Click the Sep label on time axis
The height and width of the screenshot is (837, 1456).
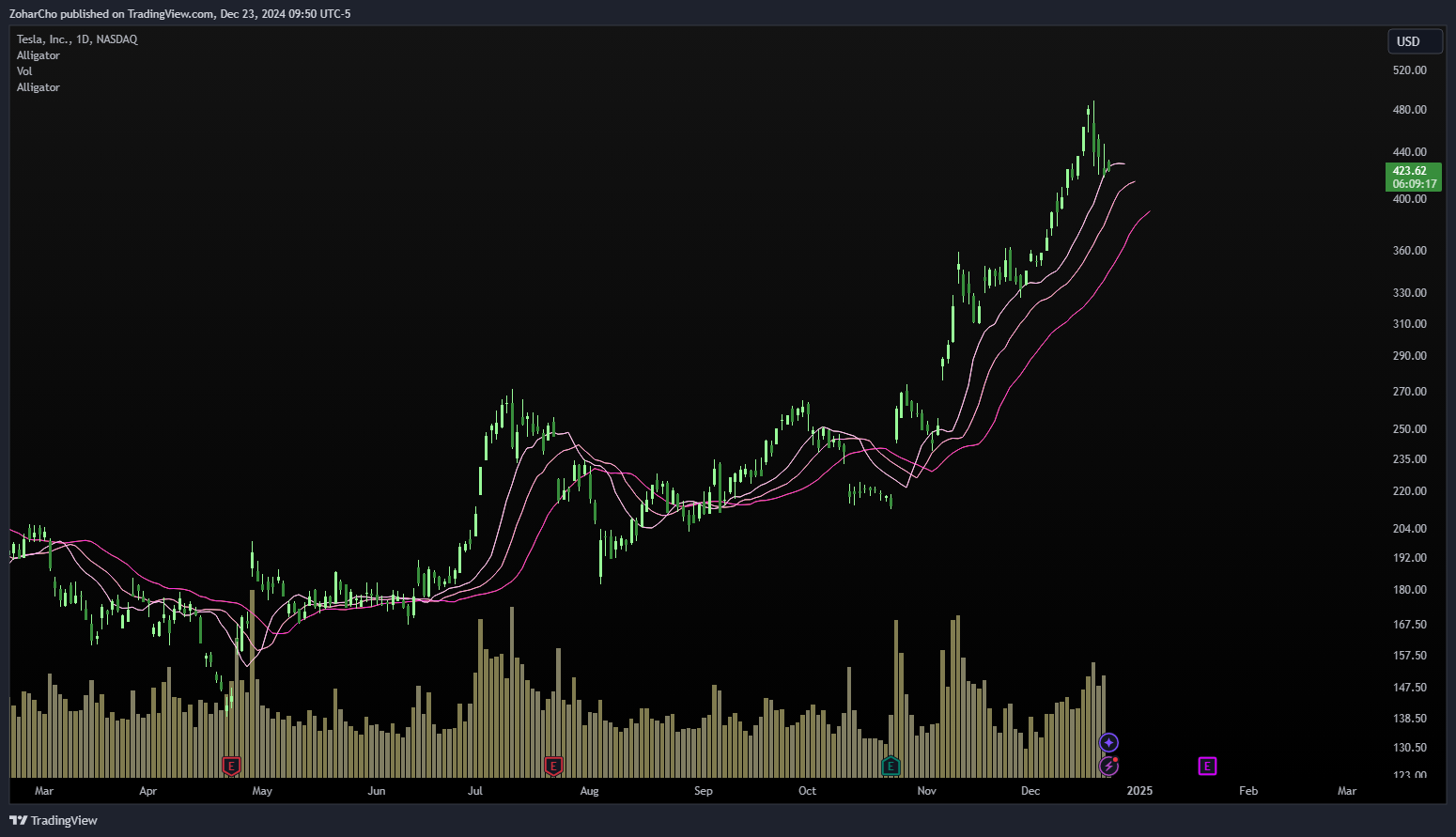pyautogui.click(x=703, y=791)
